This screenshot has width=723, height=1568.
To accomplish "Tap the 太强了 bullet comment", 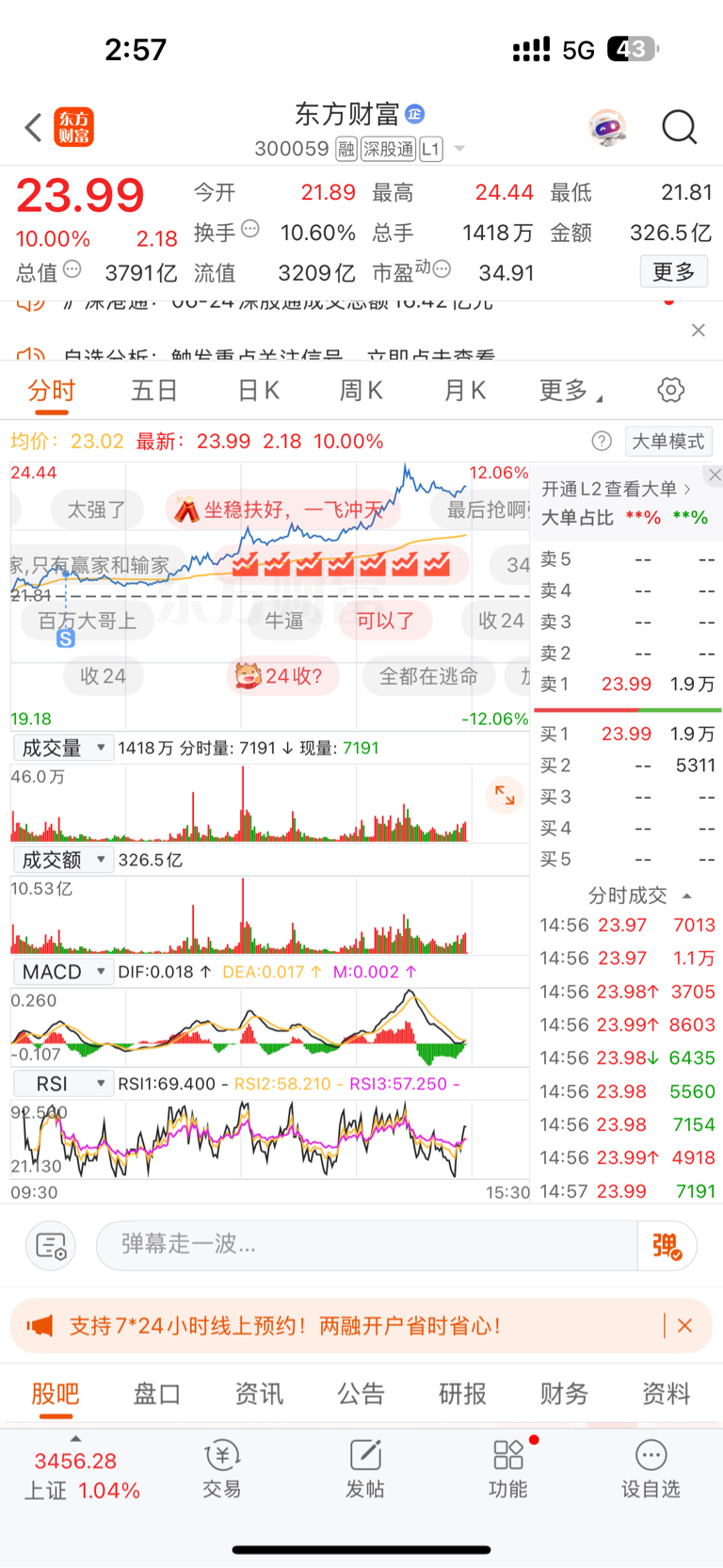I will [x=96, y=509].
